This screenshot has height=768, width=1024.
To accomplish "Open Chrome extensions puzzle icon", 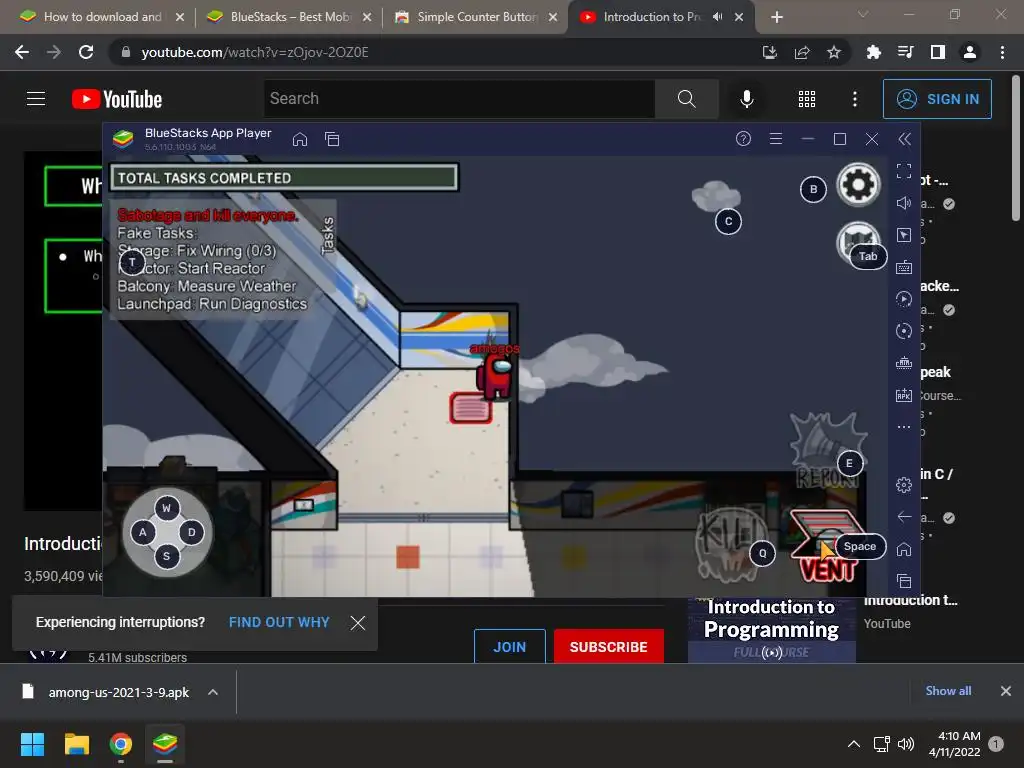I will click(x=874, y=52).
